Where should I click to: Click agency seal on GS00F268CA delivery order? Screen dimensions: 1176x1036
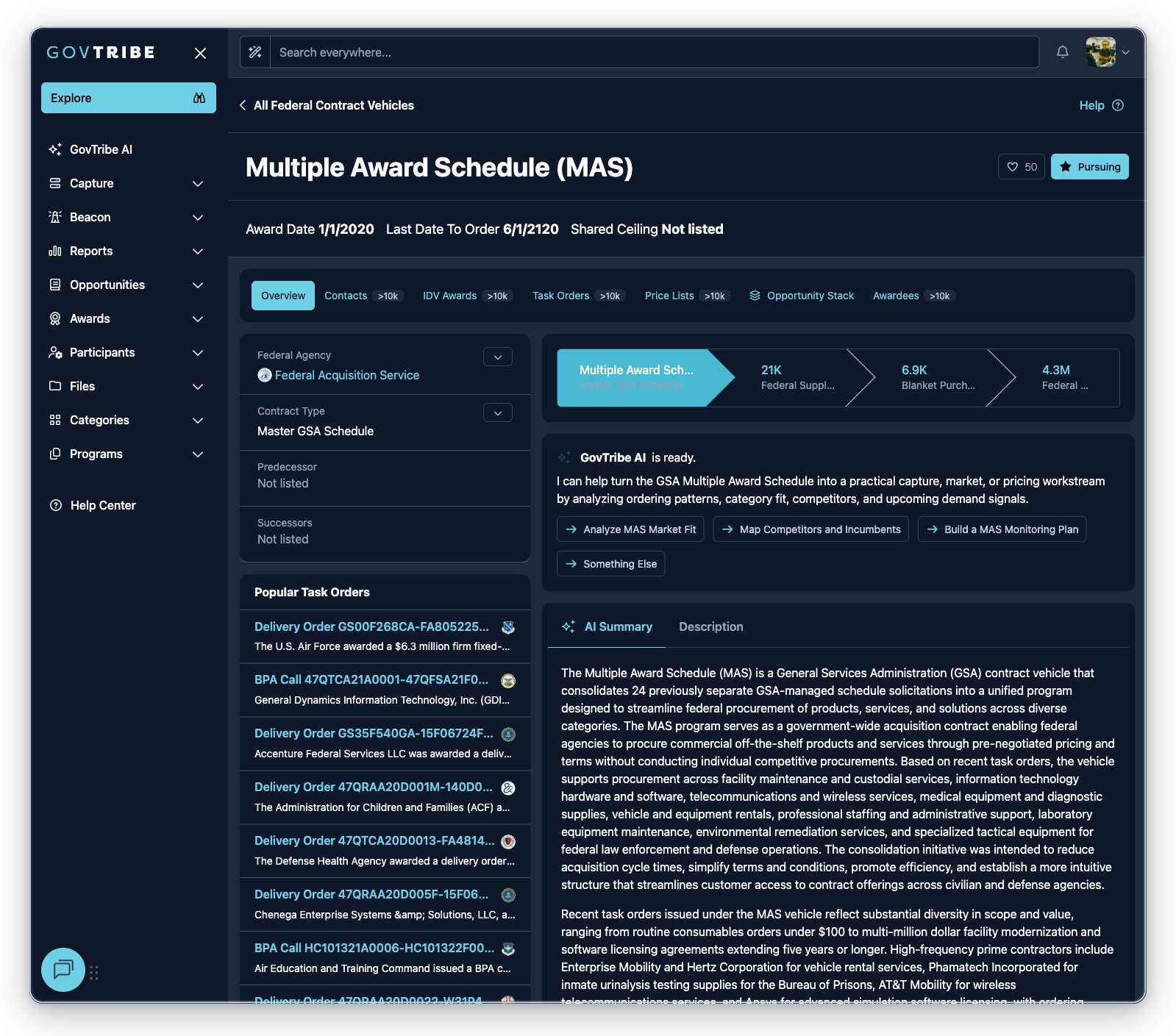[x=508, y=627]
